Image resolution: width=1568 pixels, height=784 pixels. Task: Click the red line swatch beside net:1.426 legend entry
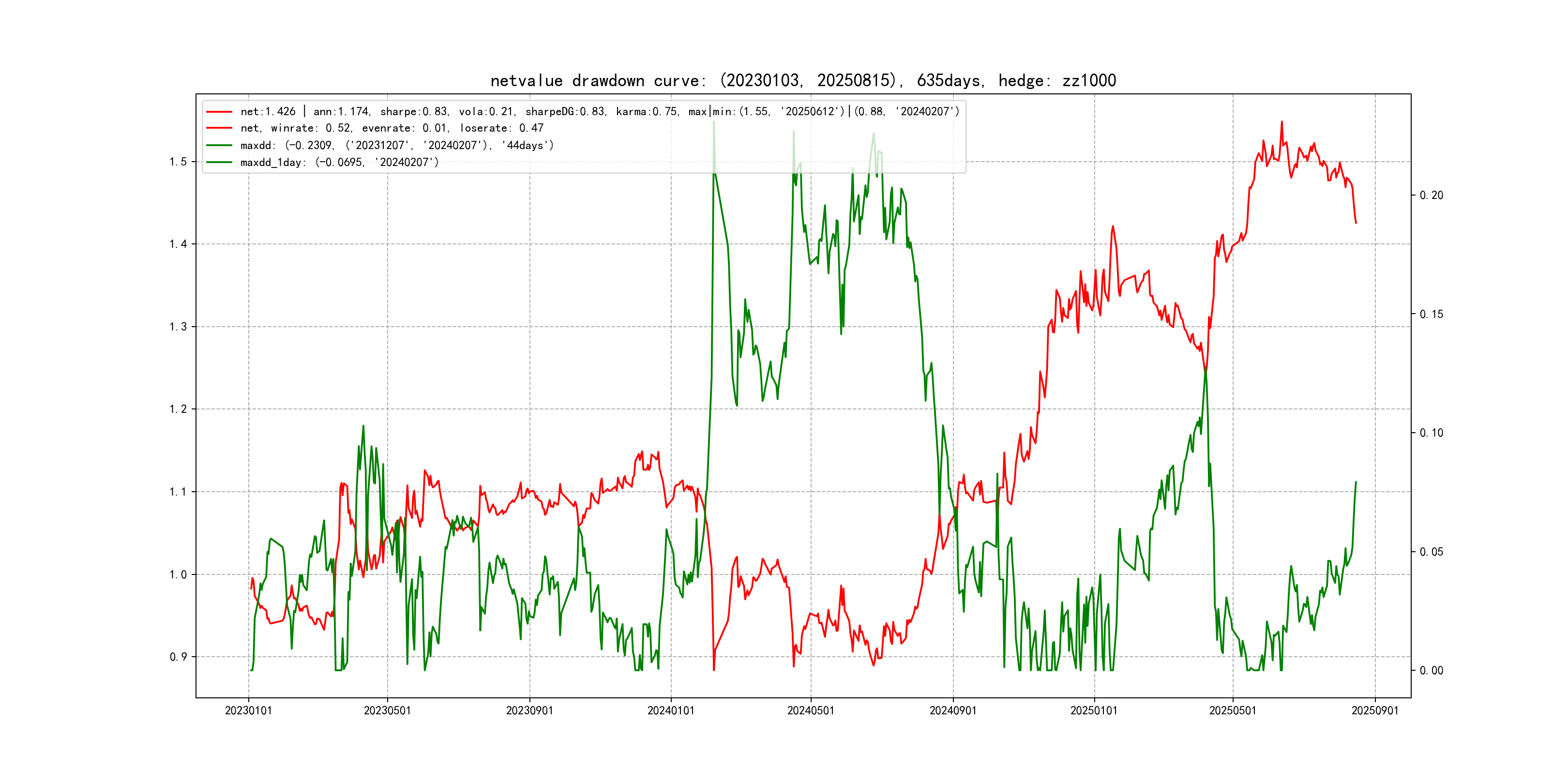219,112
